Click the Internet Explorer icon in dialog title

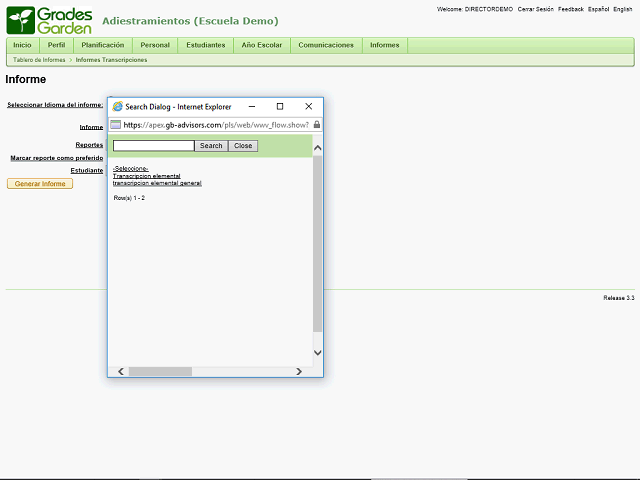coord(117,106)
